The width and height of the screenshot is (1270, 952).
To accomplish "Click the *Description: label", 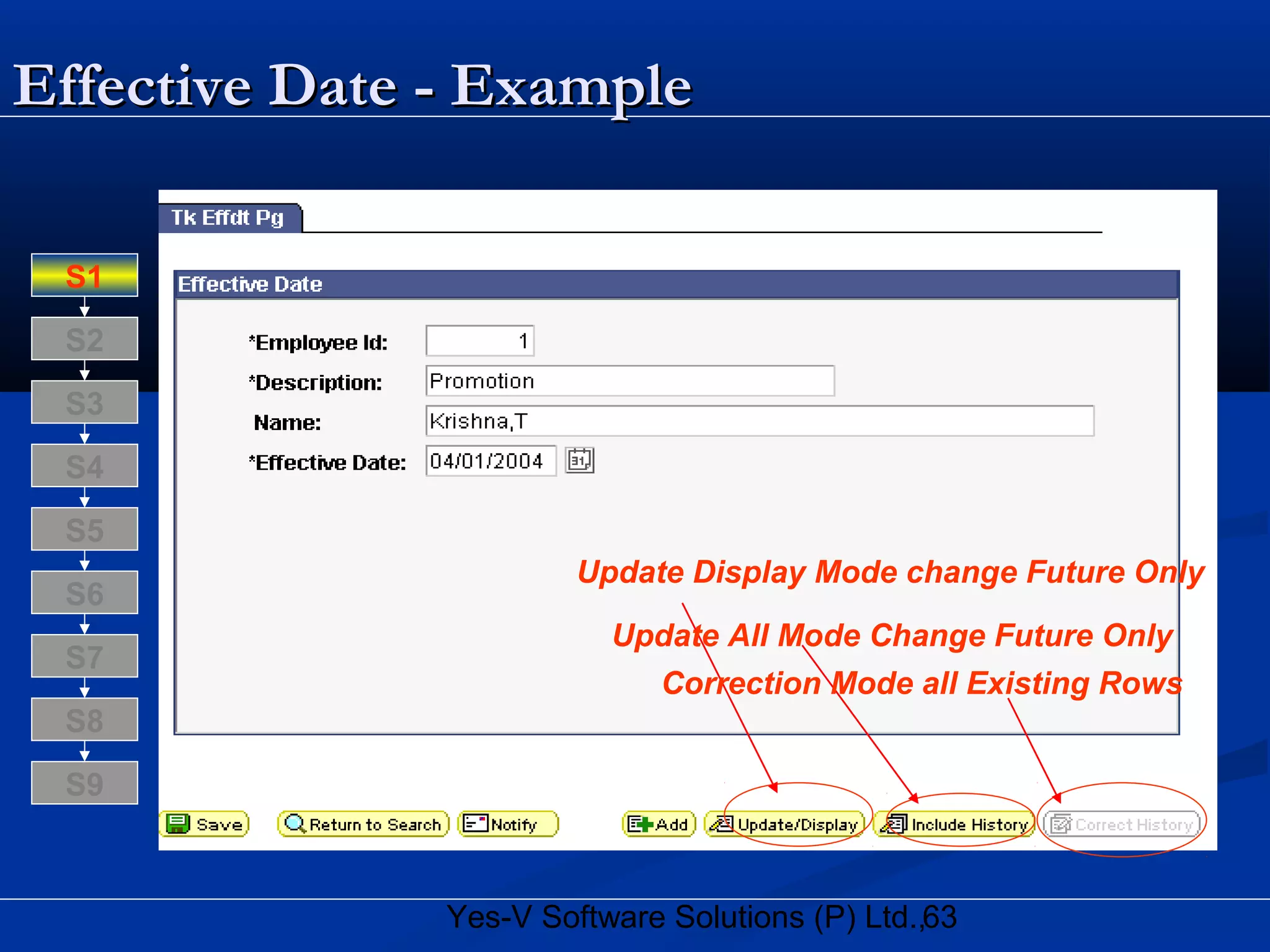I will coord(315,383).
